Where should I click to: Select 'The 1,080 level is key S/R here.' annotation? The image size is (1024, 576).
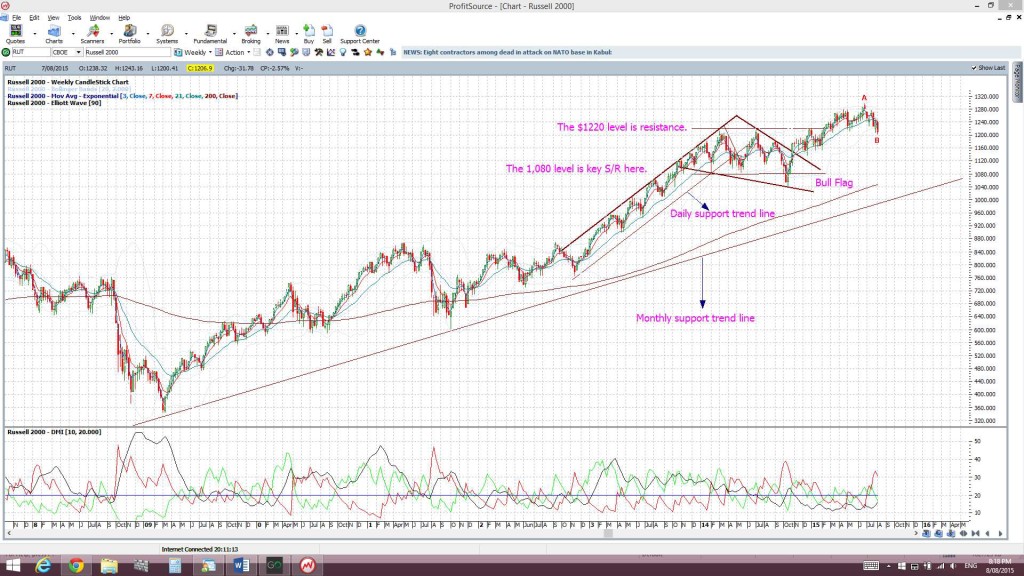(x=576, y=168)
